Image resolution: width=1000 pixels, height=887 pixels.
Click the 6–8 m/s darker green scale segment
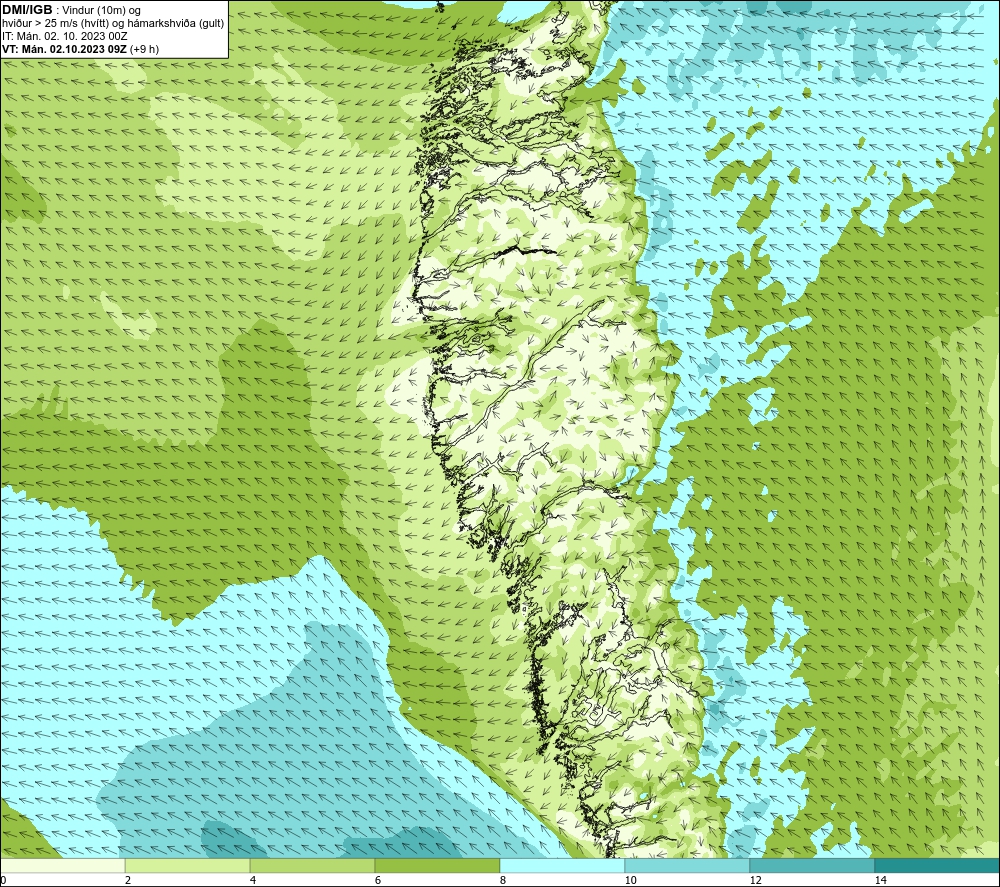pyautogui.click(x=438, y=865)
